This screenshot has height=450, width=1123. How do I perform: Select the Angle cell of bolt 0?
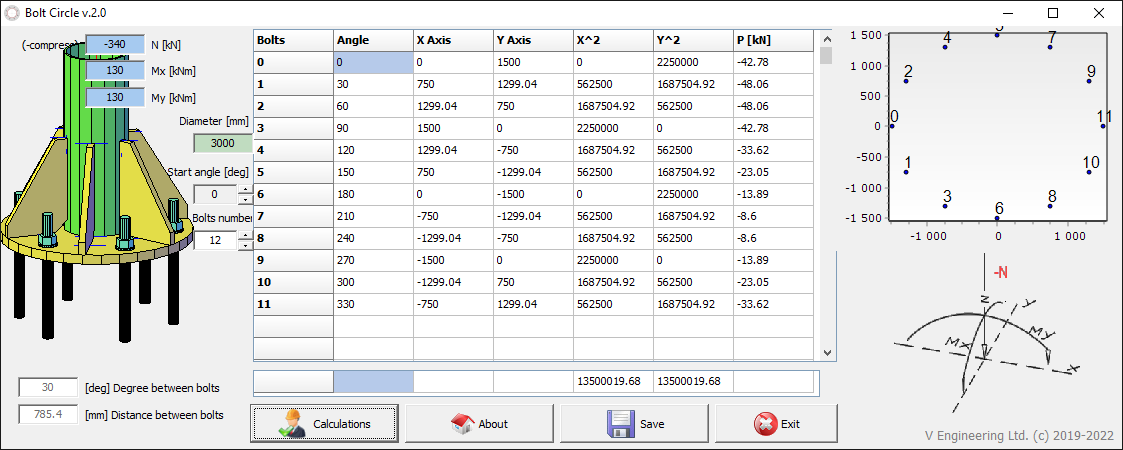[x=372, y=62]
